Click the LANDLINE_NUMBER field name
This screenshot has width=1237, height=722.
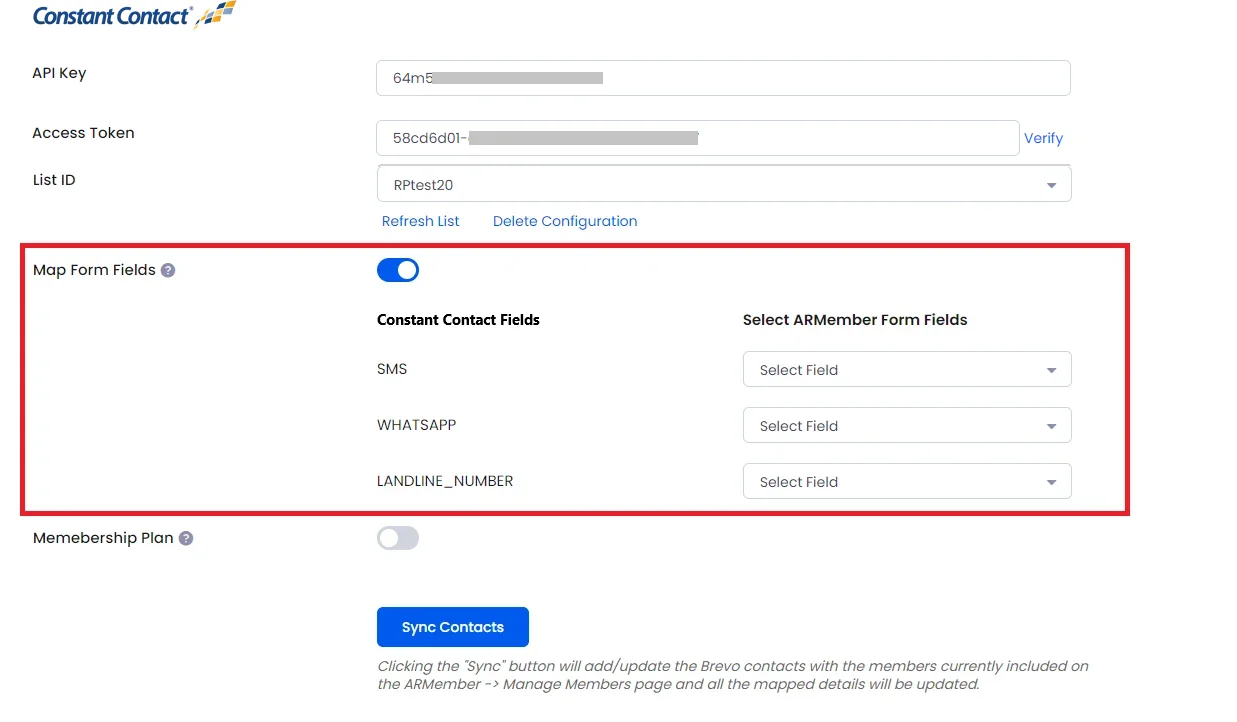click(x=445, y=481)
